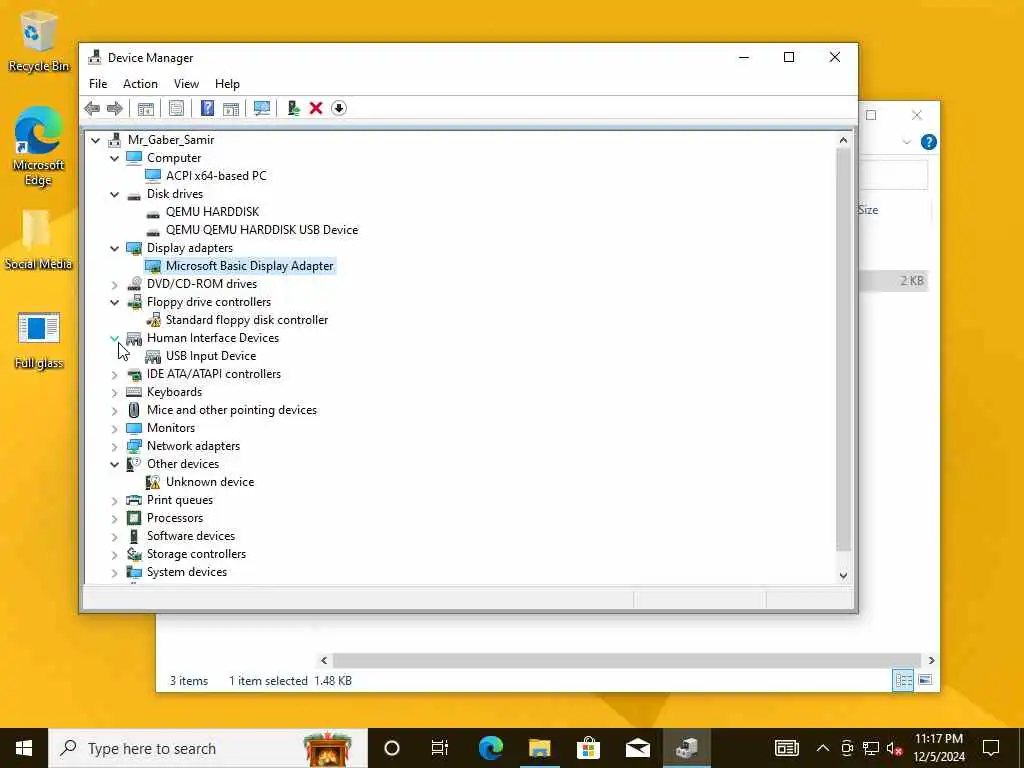Screen dimensions: 1024x768
Task: Click the Processors chip icon
Action: point(134,518)
